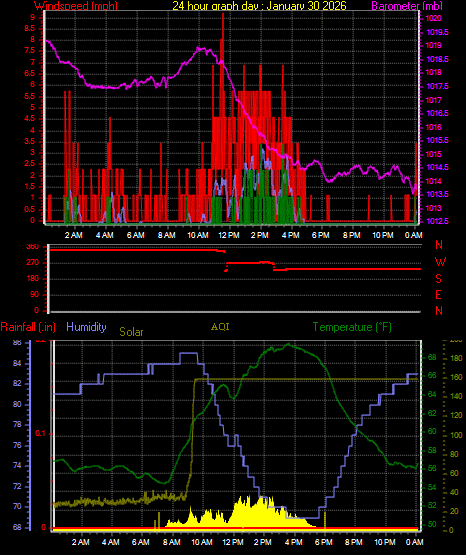Click the S compass direction label
Image resolution: width=466 pixels, height=555 pixels.
438,279
